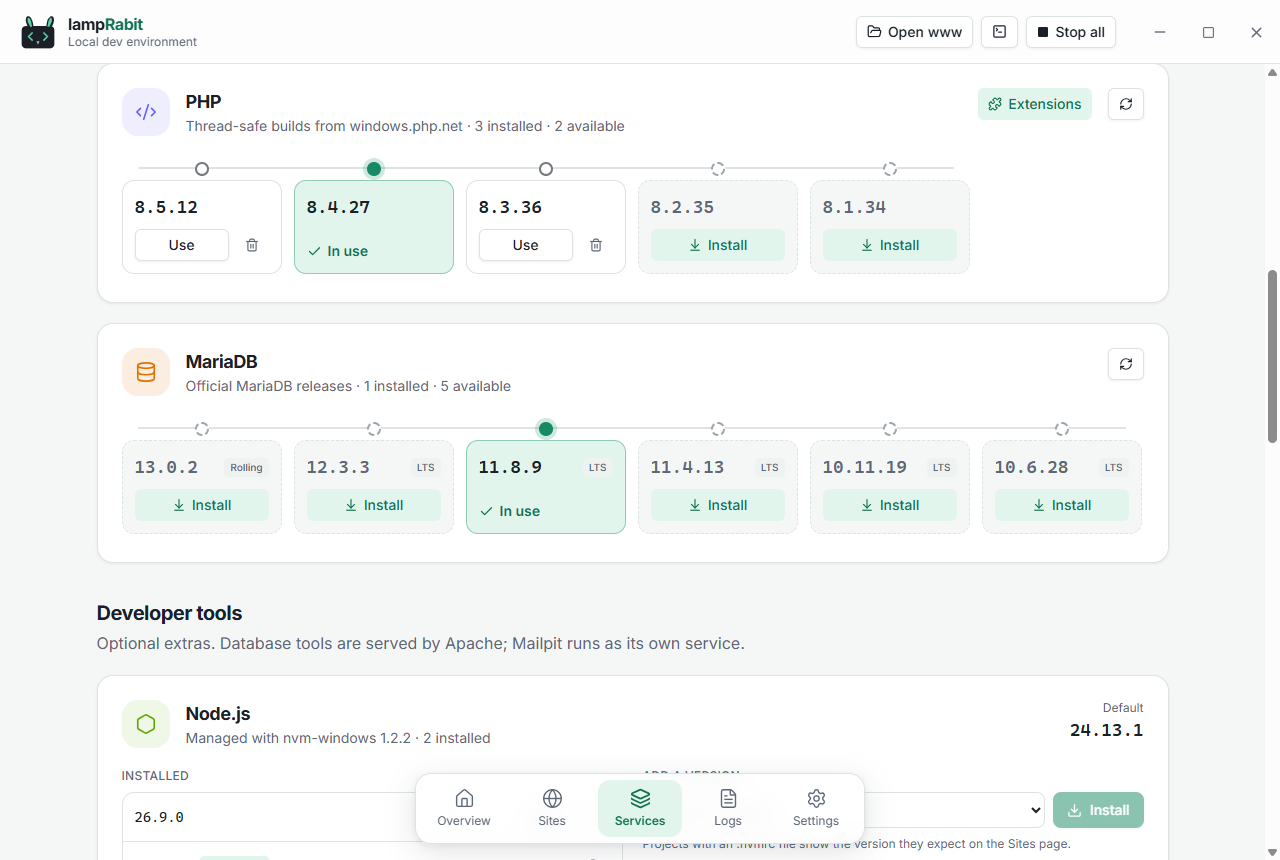Click the vertical page scrollbar thumb
The image size is (1280, 860).
pyautogui.click(x=1273, y=356)
